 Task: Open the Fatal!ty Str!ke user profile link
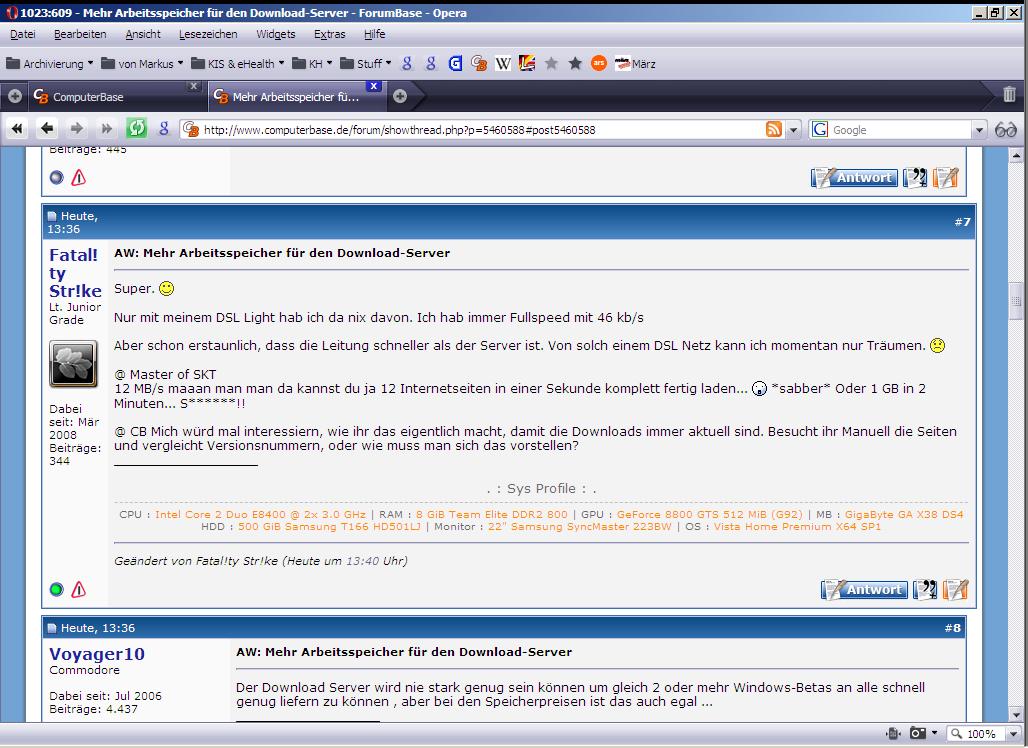point(75,273)
